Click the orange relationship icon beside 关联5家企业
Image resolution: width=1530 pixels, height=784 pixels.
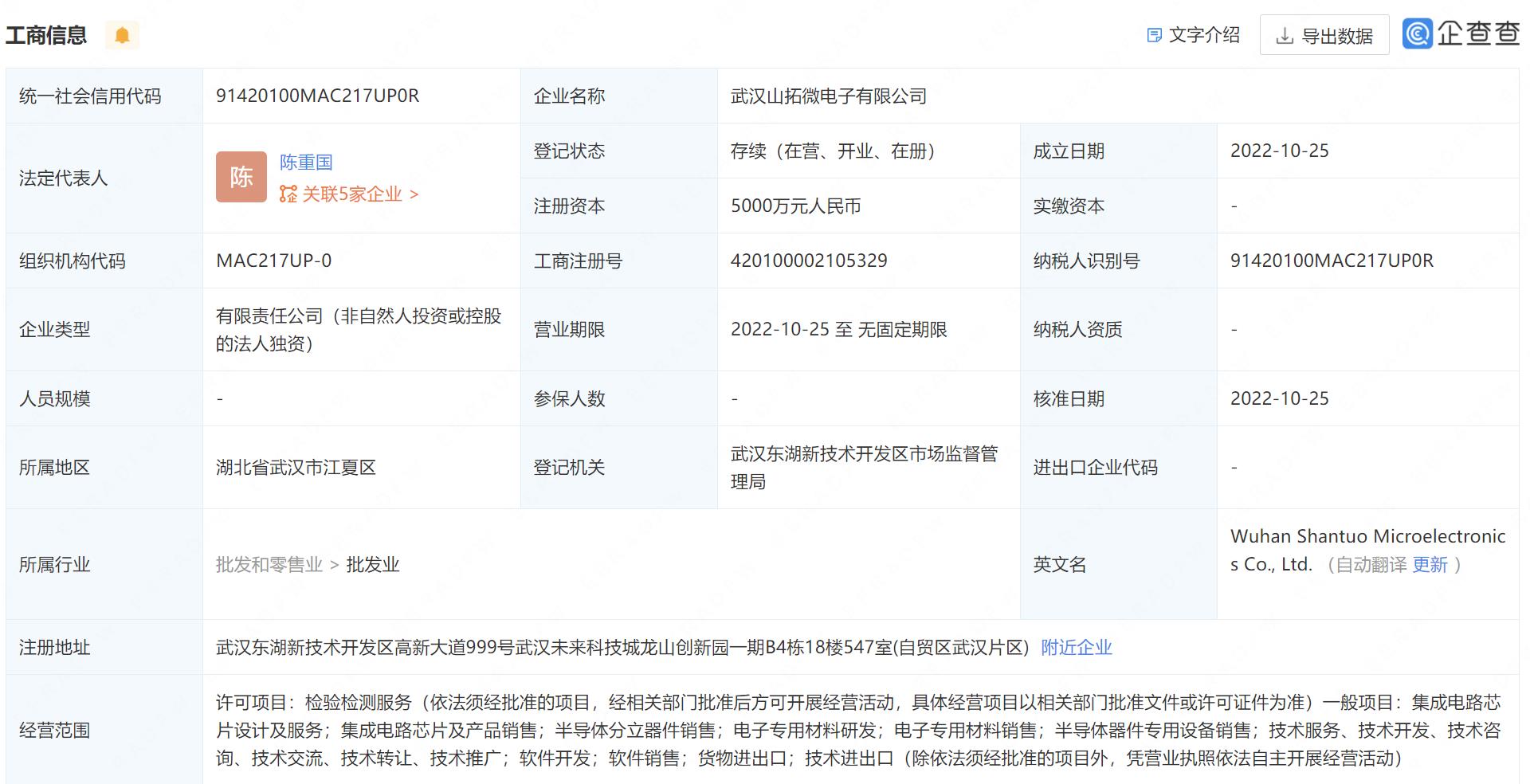click(288, 194)
